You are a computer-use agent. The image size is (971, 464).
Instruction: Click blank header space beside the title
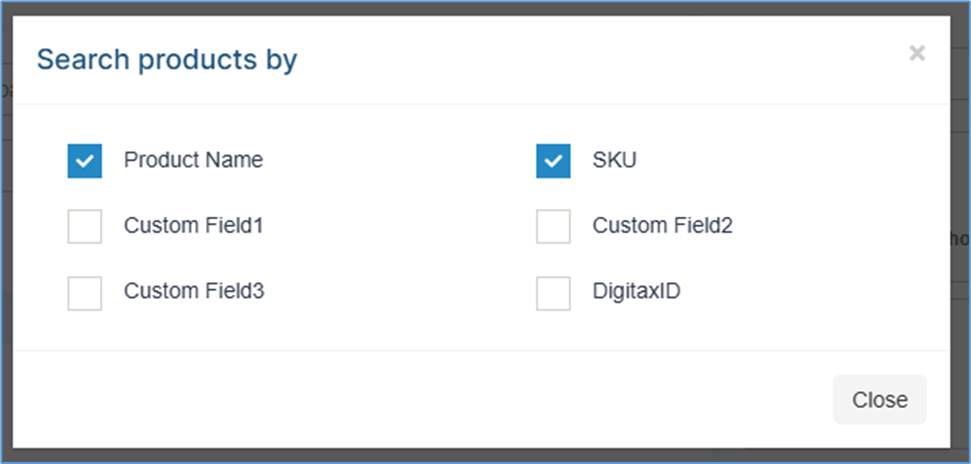[601, 60]
